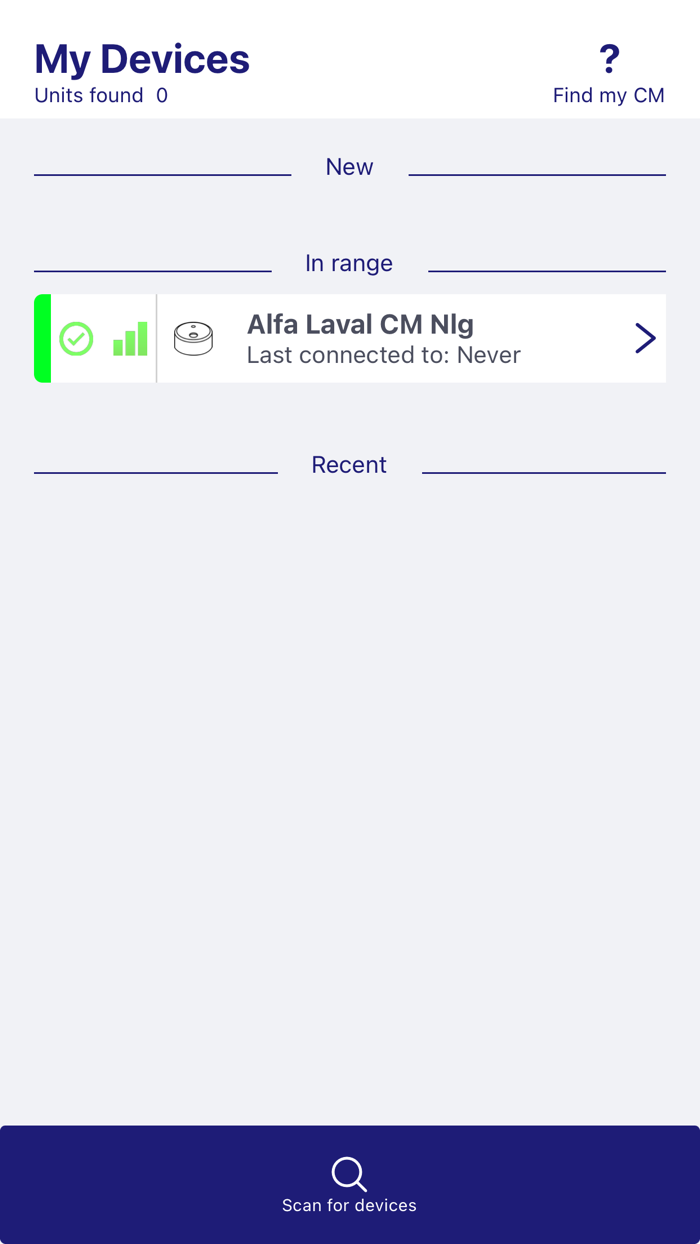Screen dimensions: 700x1244
Task: Click Last connected to: Never text
Action: pos(384,355)
